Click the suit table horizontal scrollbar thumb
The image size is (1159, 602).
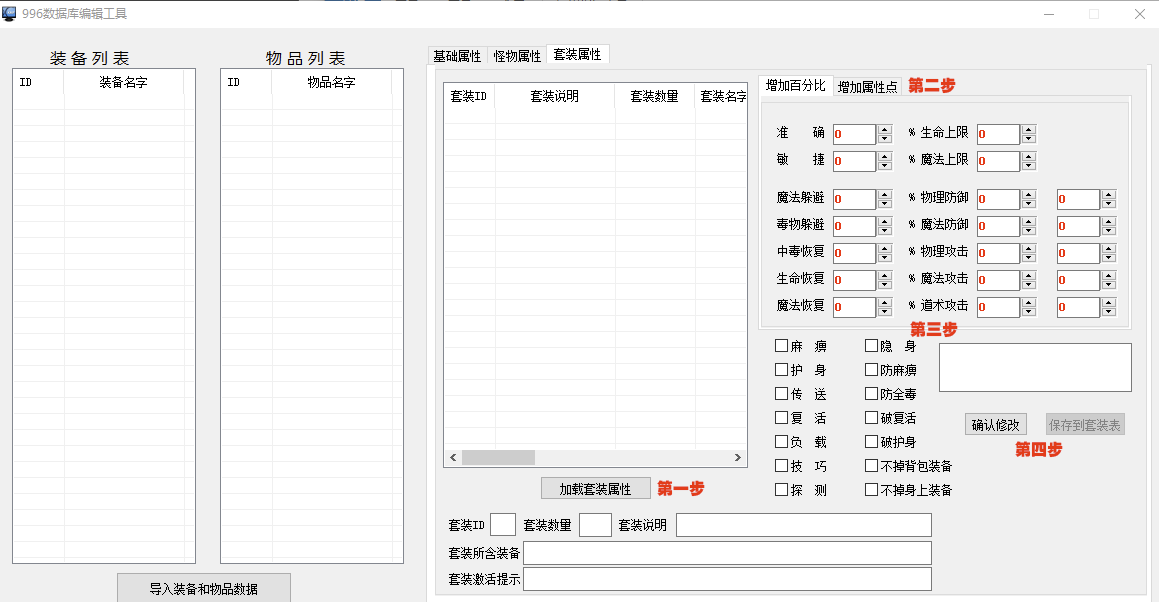[498, 458]
